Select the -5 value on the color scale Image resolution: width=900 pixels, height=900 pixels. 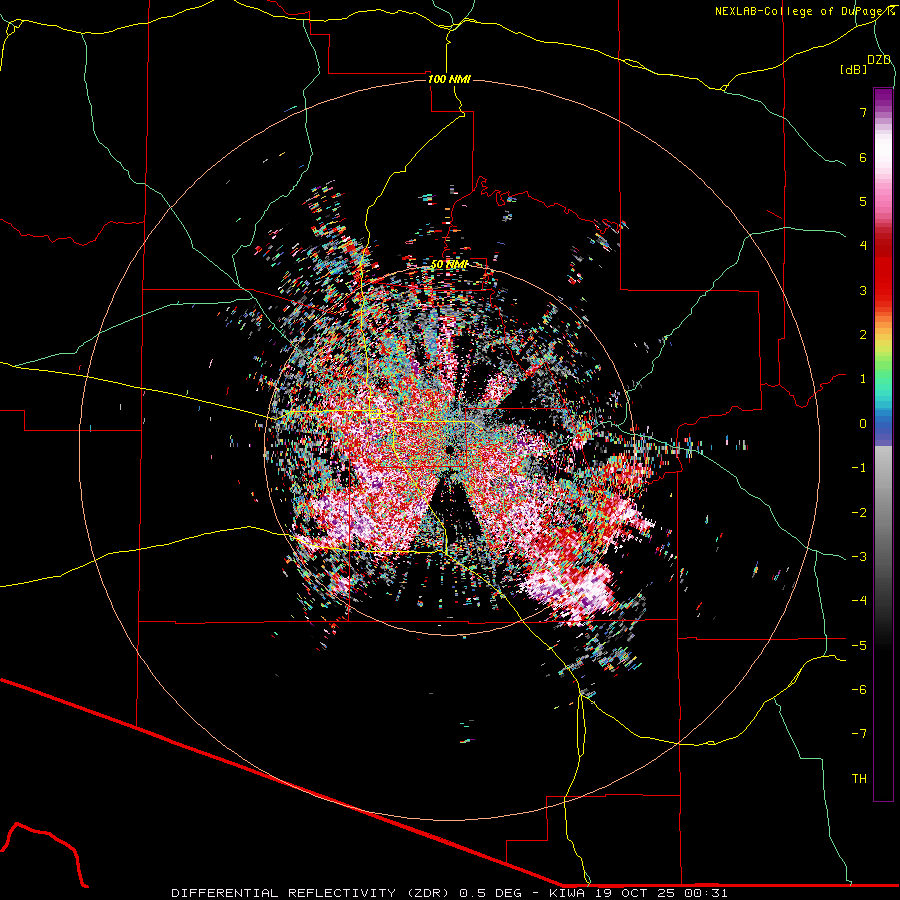pyautogui.click(x=859, y=646)
